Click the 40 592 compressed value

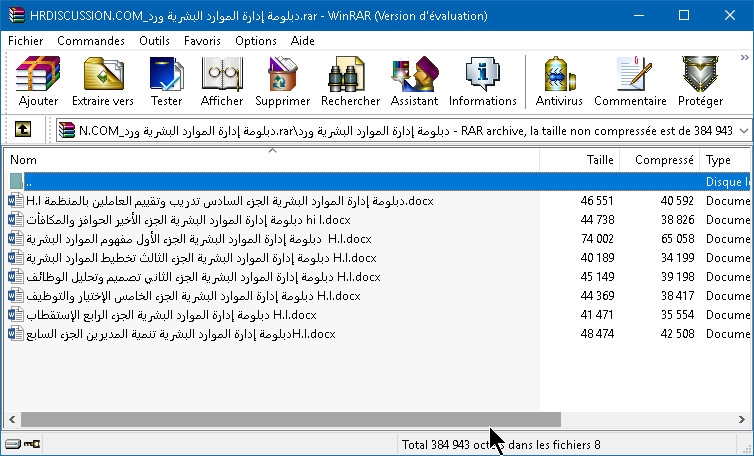click(677, 201)
